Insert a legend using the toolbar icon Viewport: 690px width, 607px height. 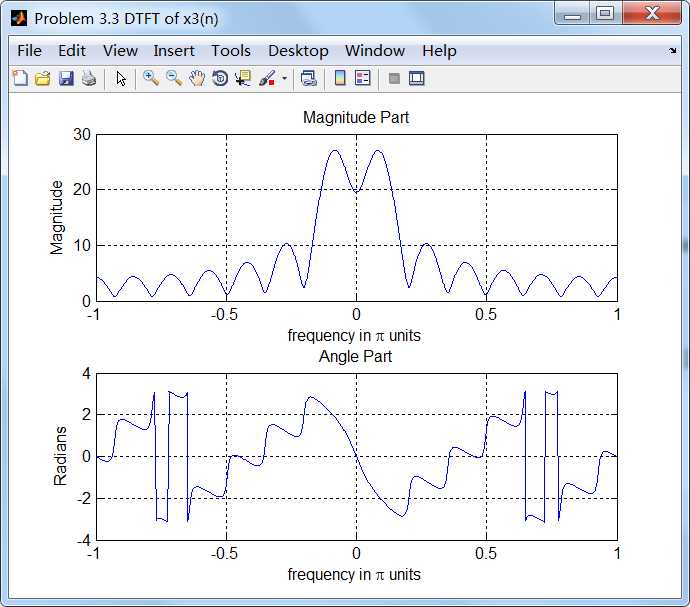pos(363,78)
